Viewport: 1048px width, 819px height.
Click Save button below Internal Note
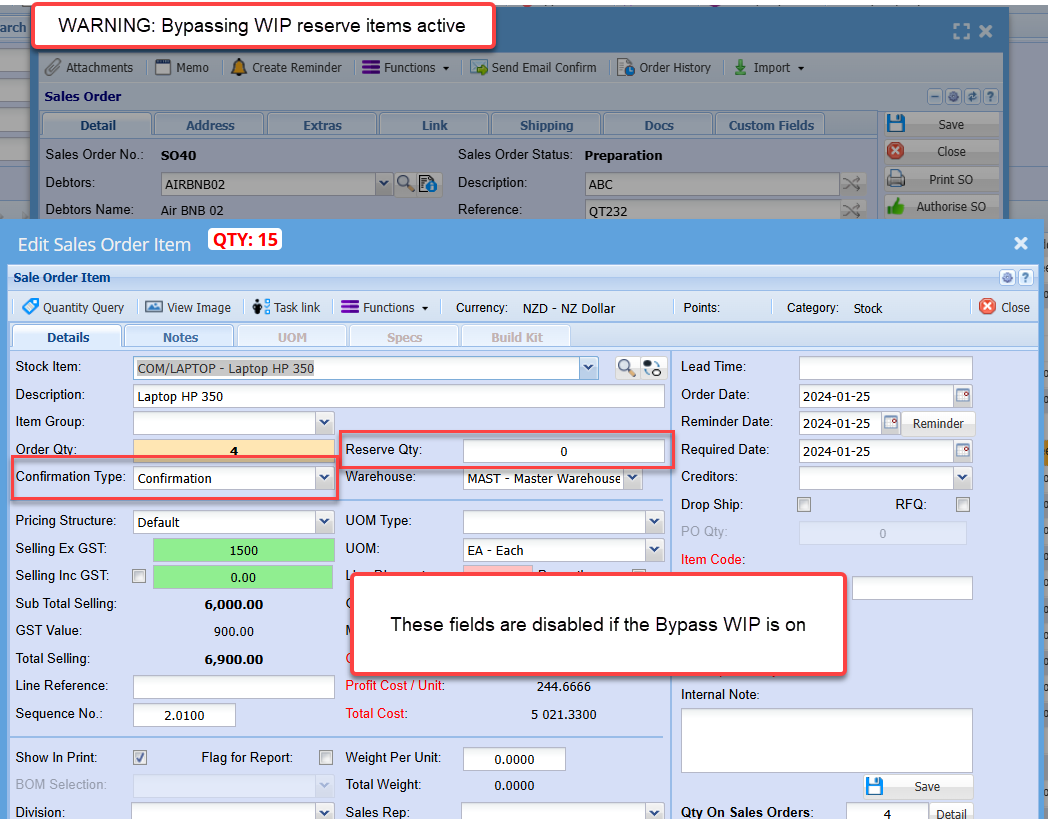pos(918,786)
